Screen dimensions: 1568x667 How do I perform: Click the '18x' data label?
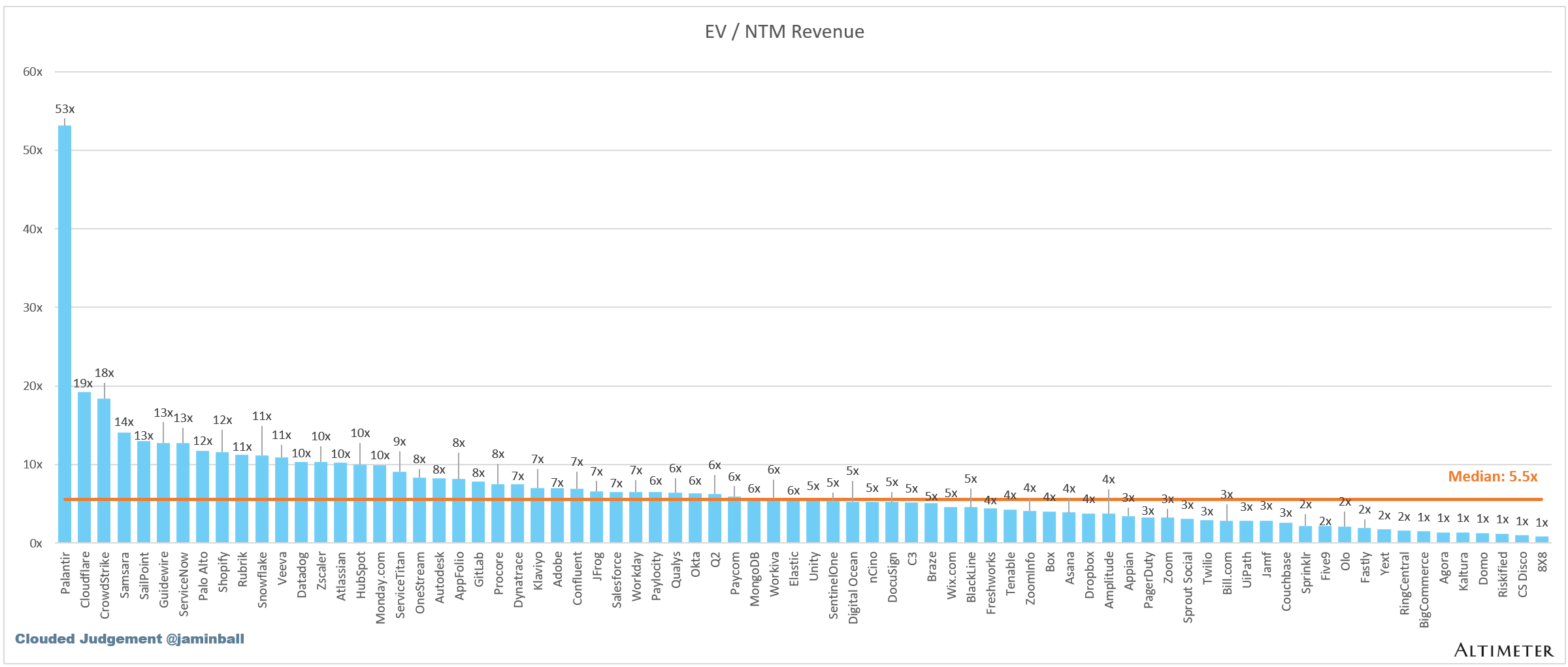(x=105, y=373)
